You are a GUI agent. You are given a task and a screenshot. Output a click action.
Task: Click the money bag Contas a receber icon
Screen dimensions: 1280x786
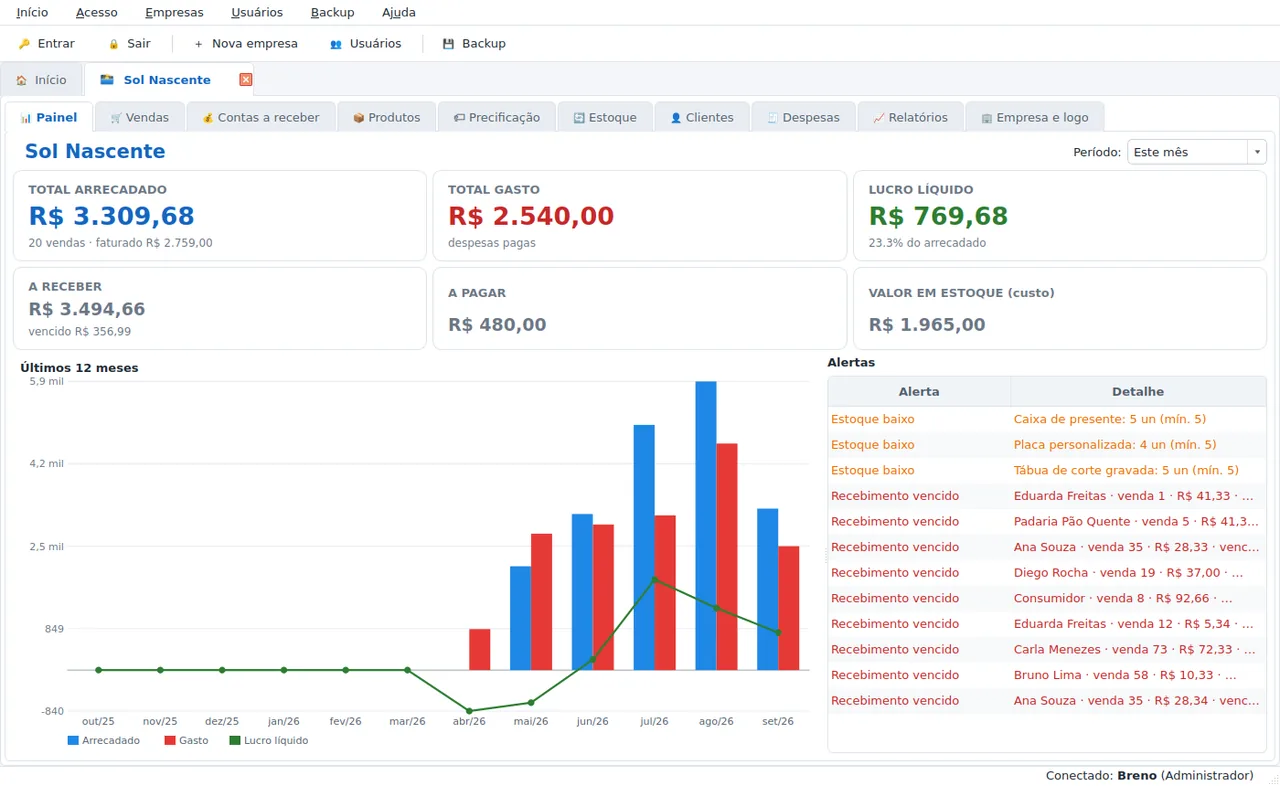(208, 118)
